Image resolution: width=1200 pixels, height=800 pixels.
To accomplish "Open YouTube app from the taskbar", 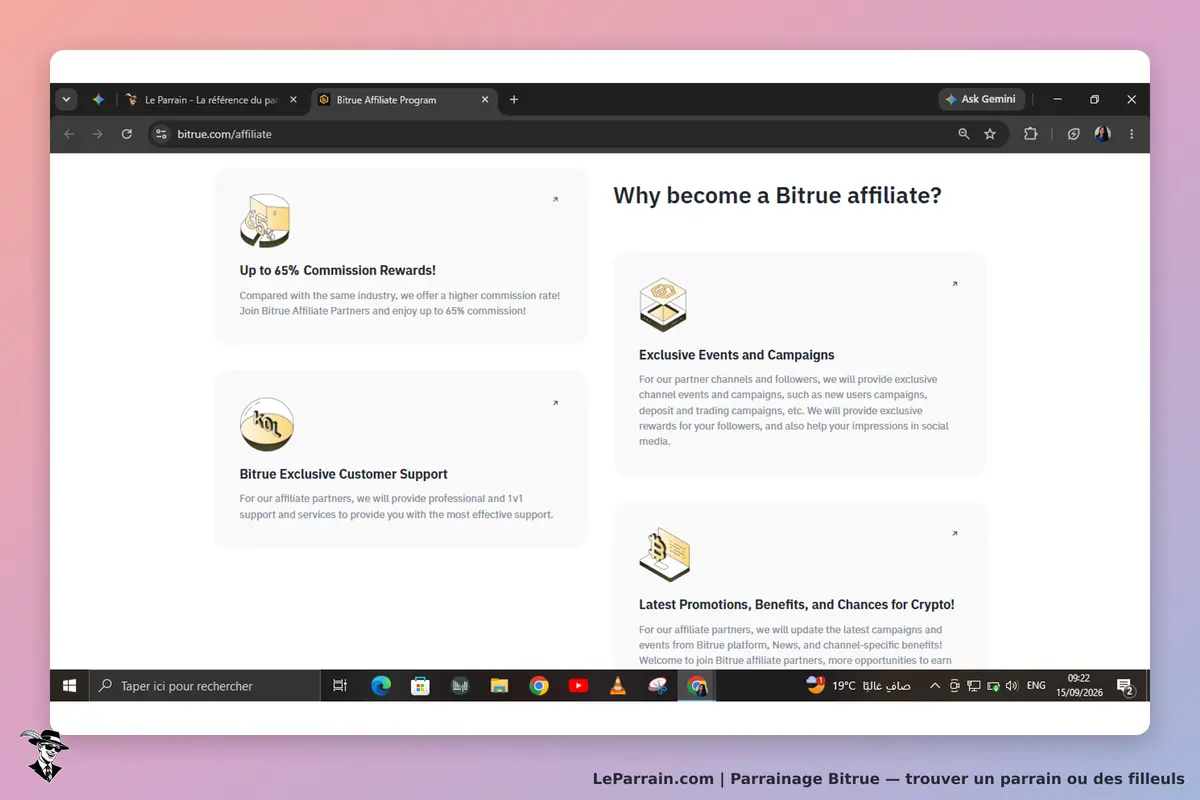I will (x=578, y=686).
